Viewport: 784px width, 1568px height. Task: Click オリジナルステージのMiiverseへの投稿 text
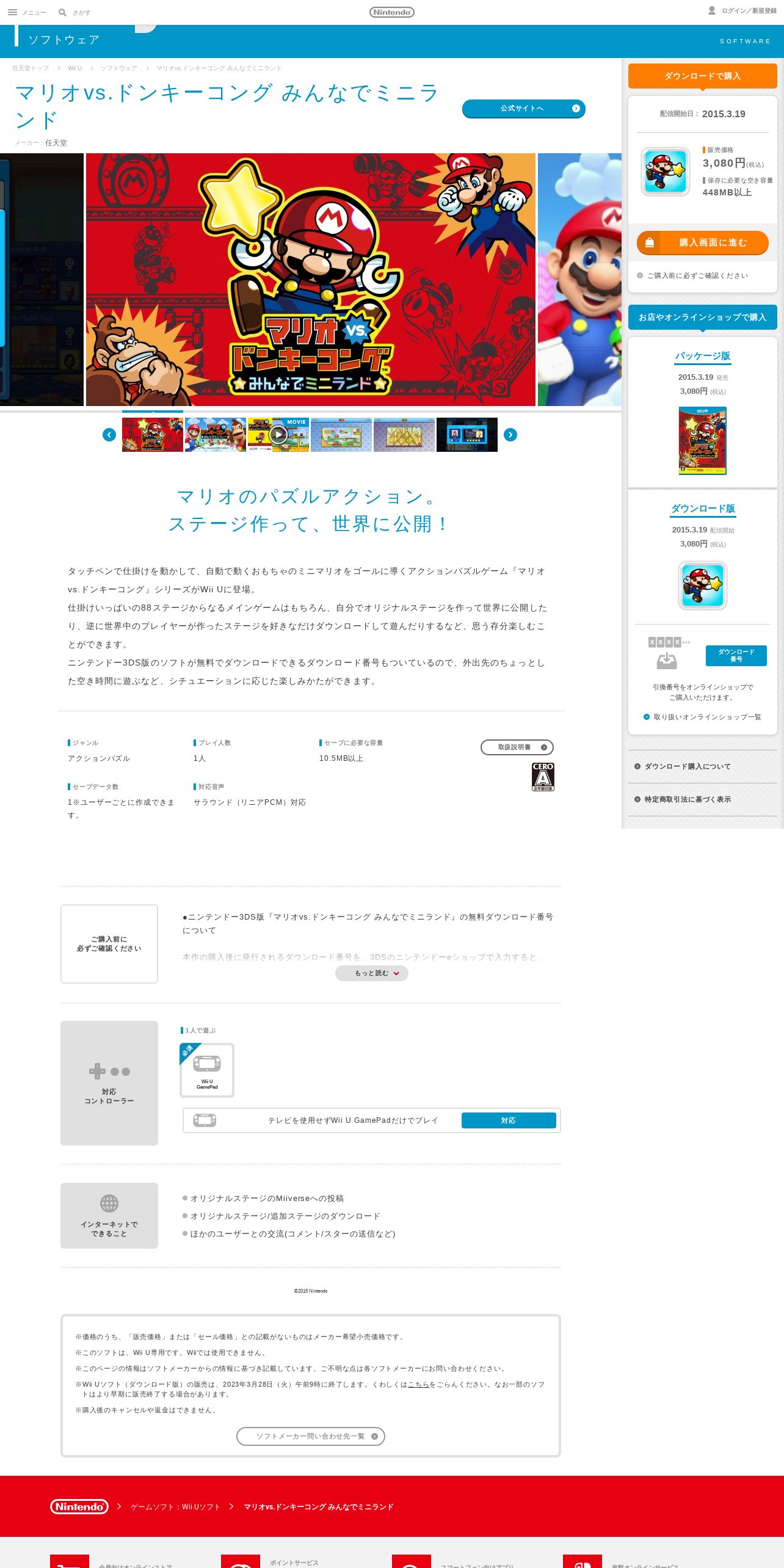(267, 1199)
